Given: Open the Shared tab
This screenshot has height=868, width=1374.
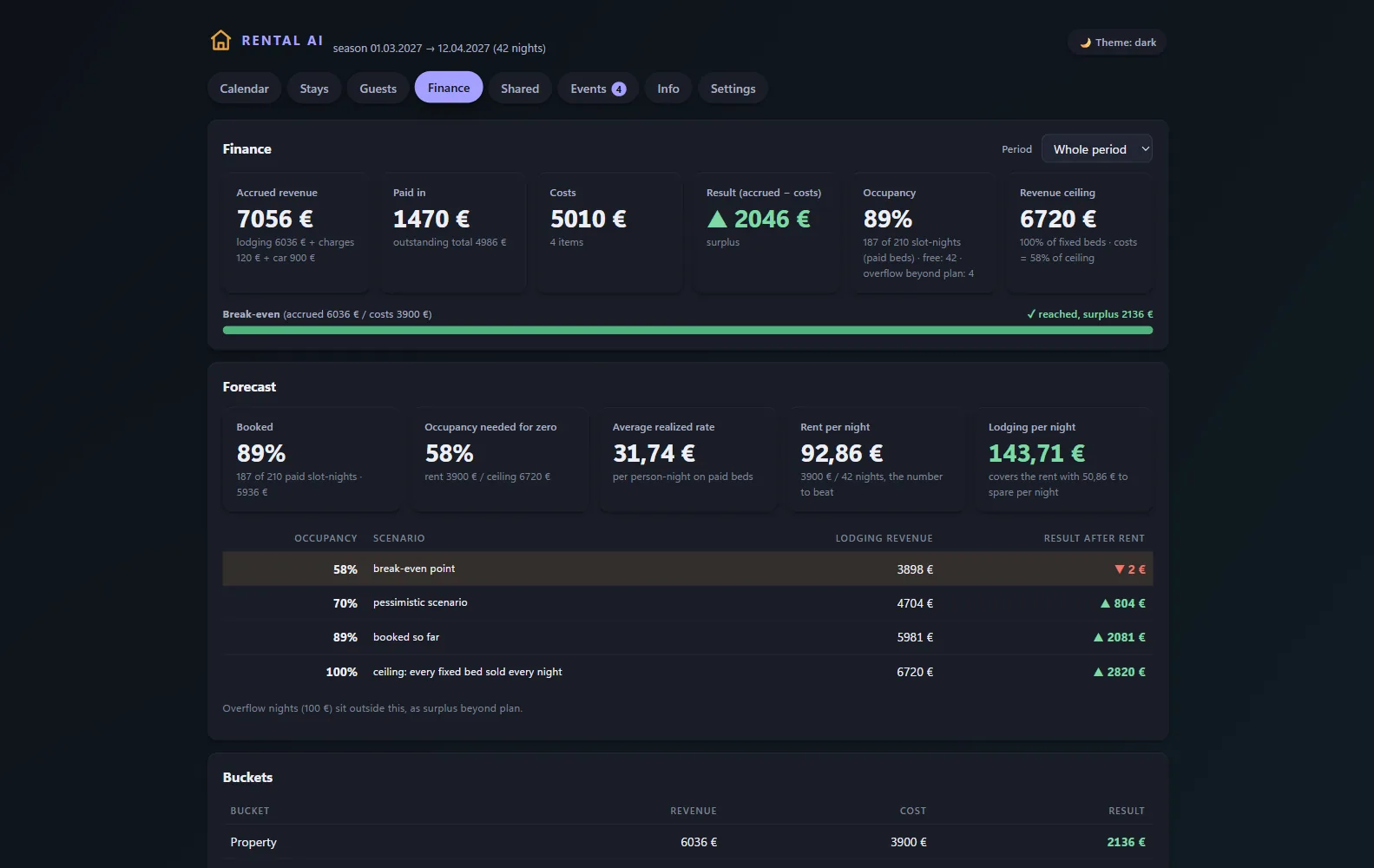Looking at the screenshot, I should click(x=520, y=89).
